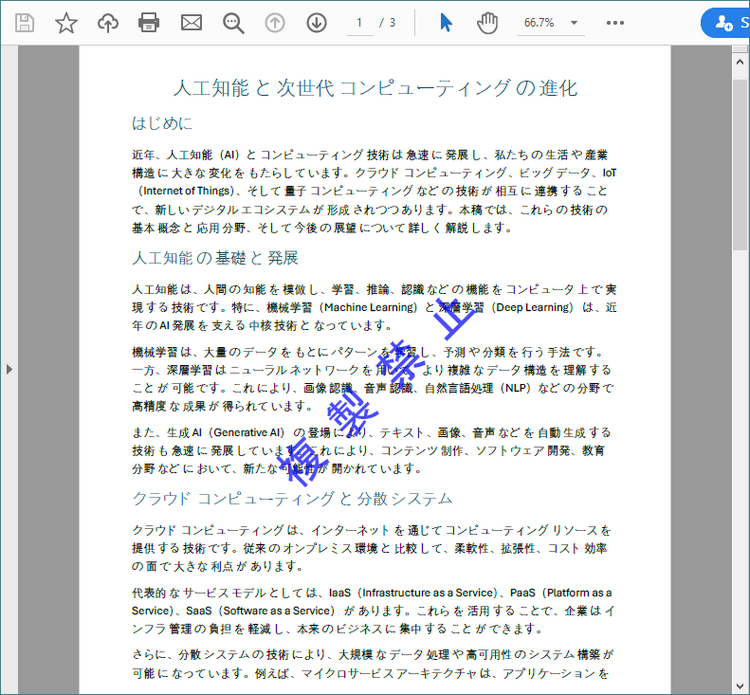Click the text (Machine Learning)
The height and width of the screenshot is (695, 750).
coord(369,308)
